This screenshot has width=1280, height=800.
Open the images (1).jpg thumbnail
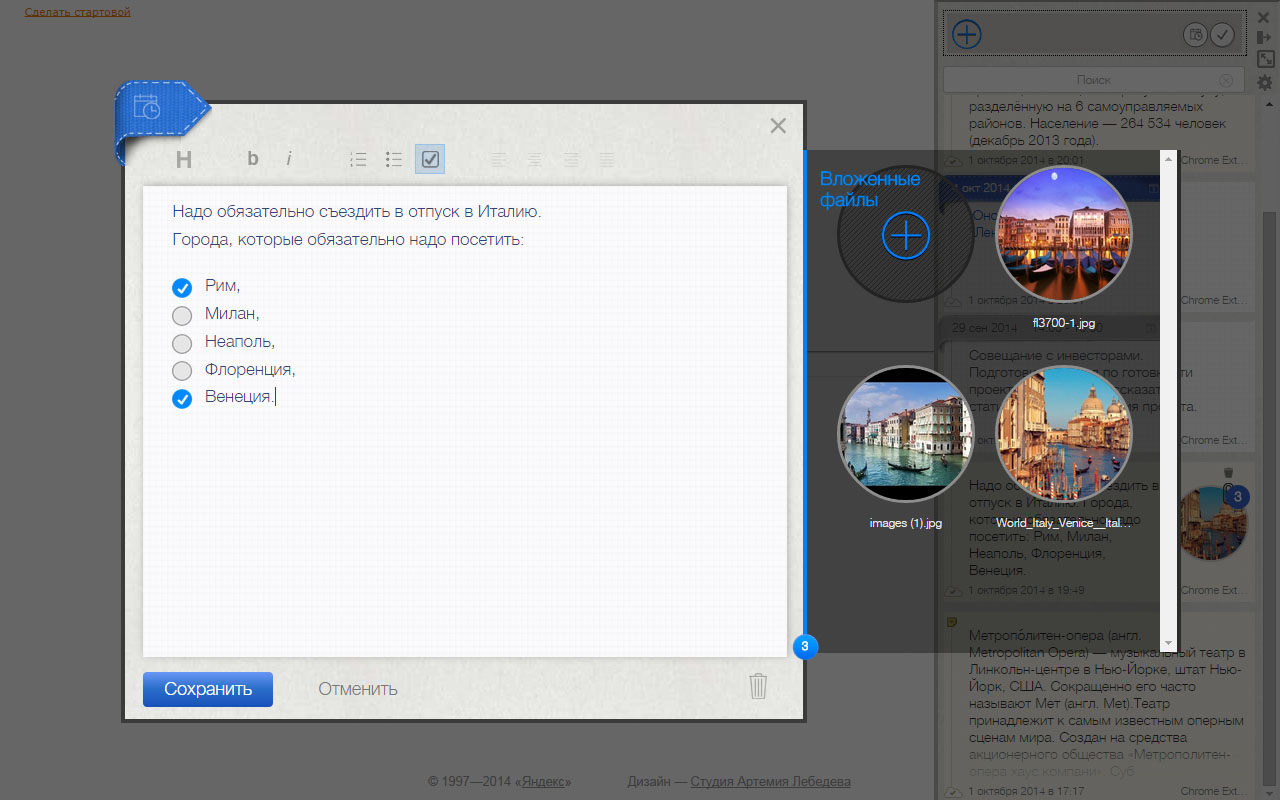[906, 434]
